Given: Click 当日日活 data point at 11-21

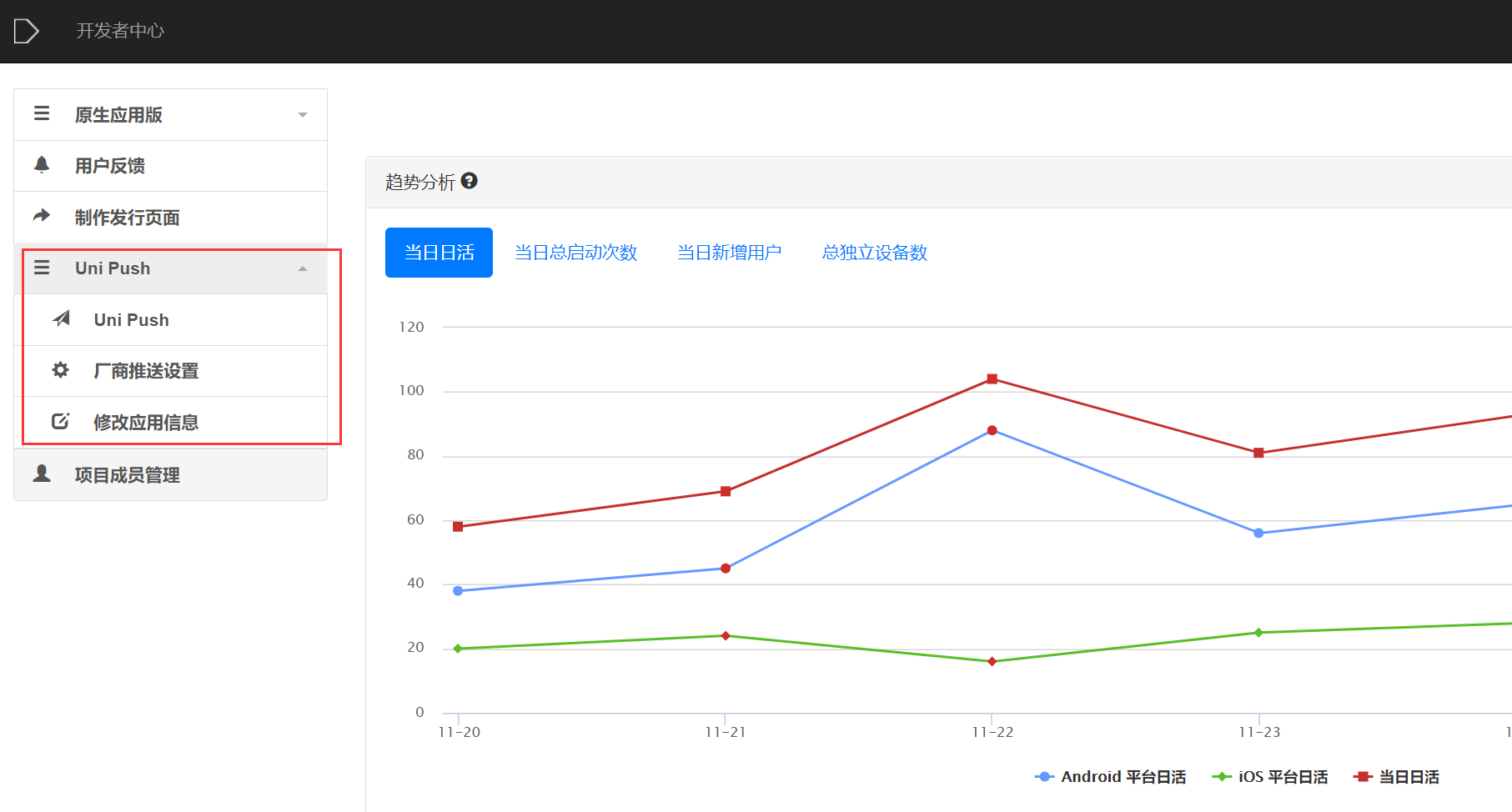Looking at the screenshot, I should click(x=726, y=492).
